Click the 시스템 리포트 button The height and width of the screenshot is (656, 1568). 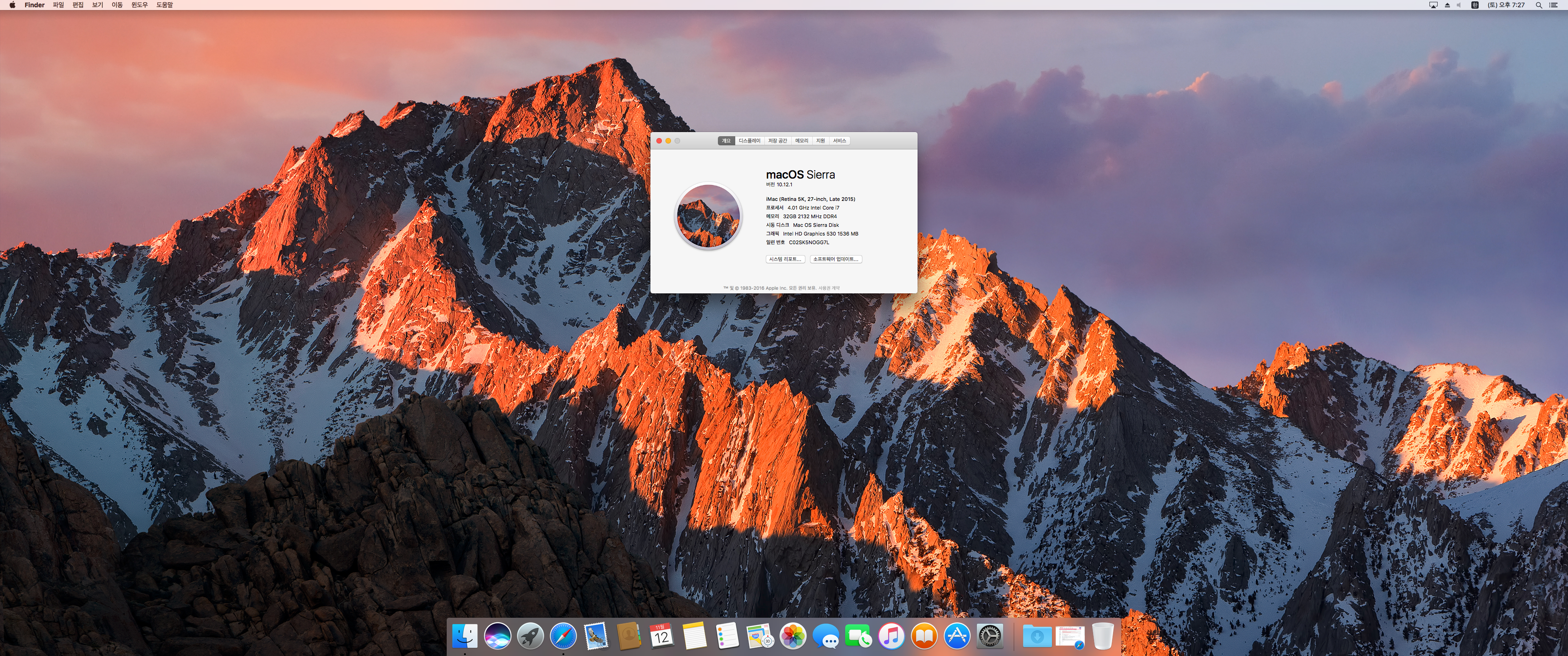click(785, 259)
